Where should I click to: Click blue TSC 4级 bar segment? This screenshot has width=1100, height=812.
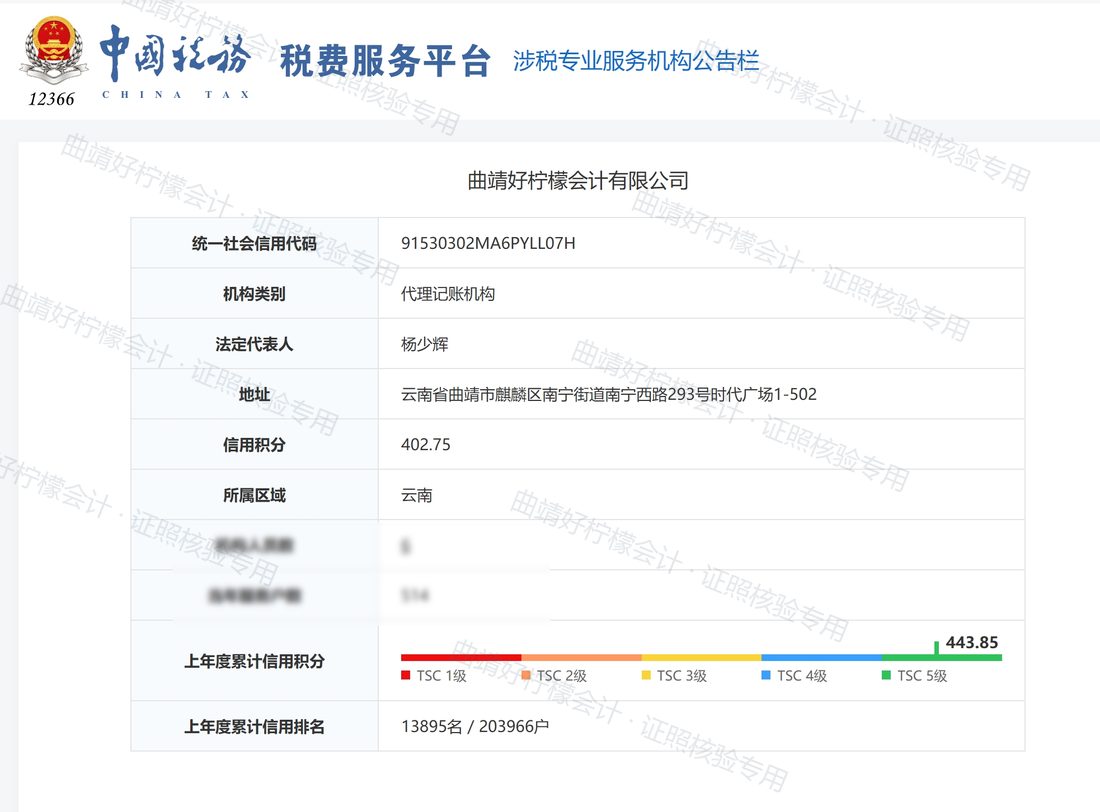[821, 658]
